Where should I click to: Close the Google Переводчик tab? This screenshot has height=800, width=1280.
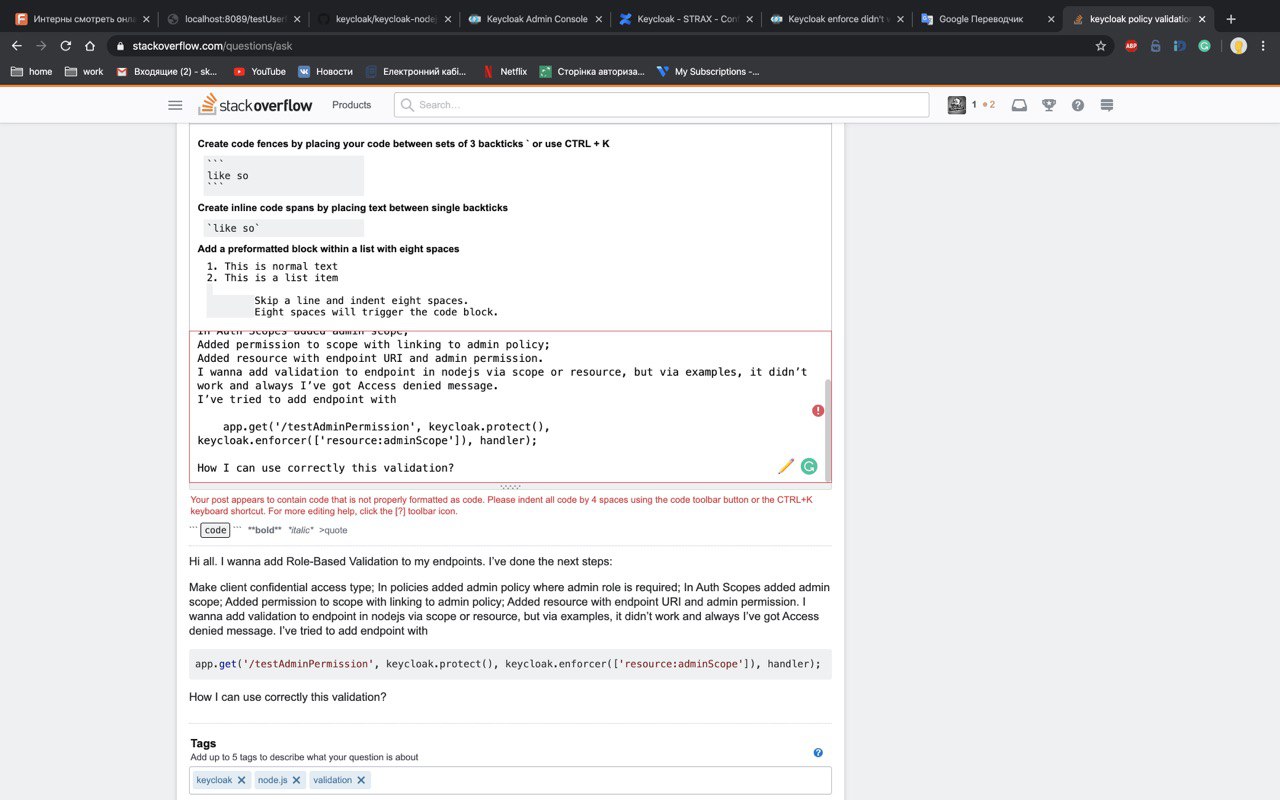click(1051, 19)
